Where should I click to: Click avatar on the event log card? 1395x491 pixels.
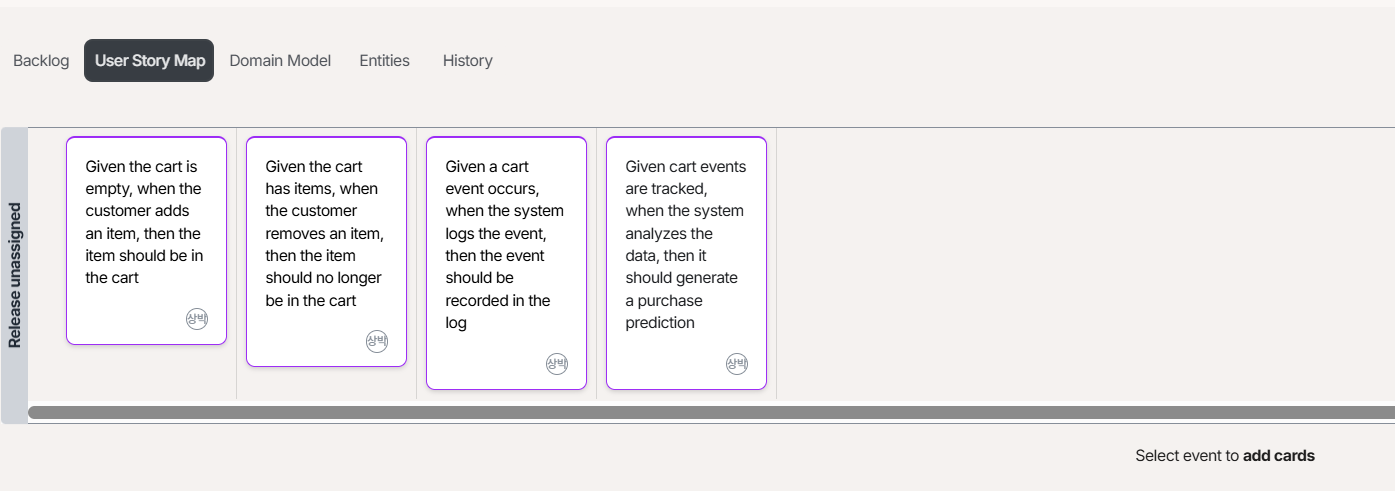tap(556, 364)
